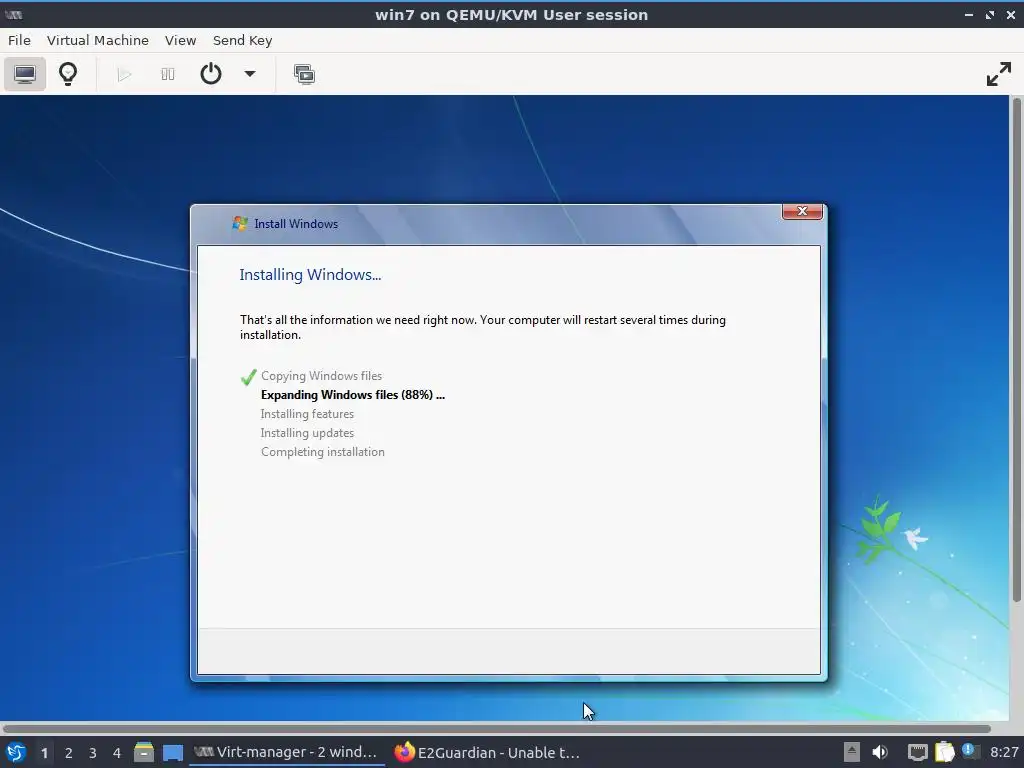The height and width of the screenshot is (768, 1024).
Task: Click the Windows flag icon in dialog title
Action: click(240, 223)
